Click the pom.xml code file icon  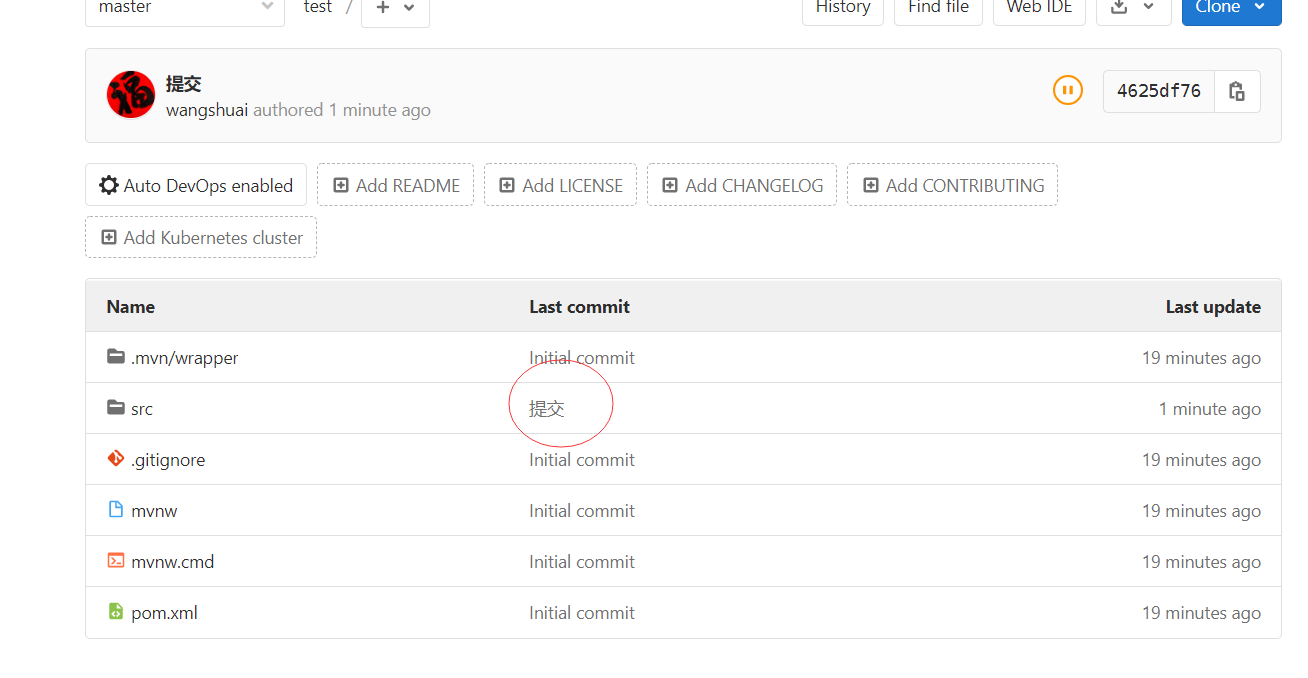coord(116,611)
